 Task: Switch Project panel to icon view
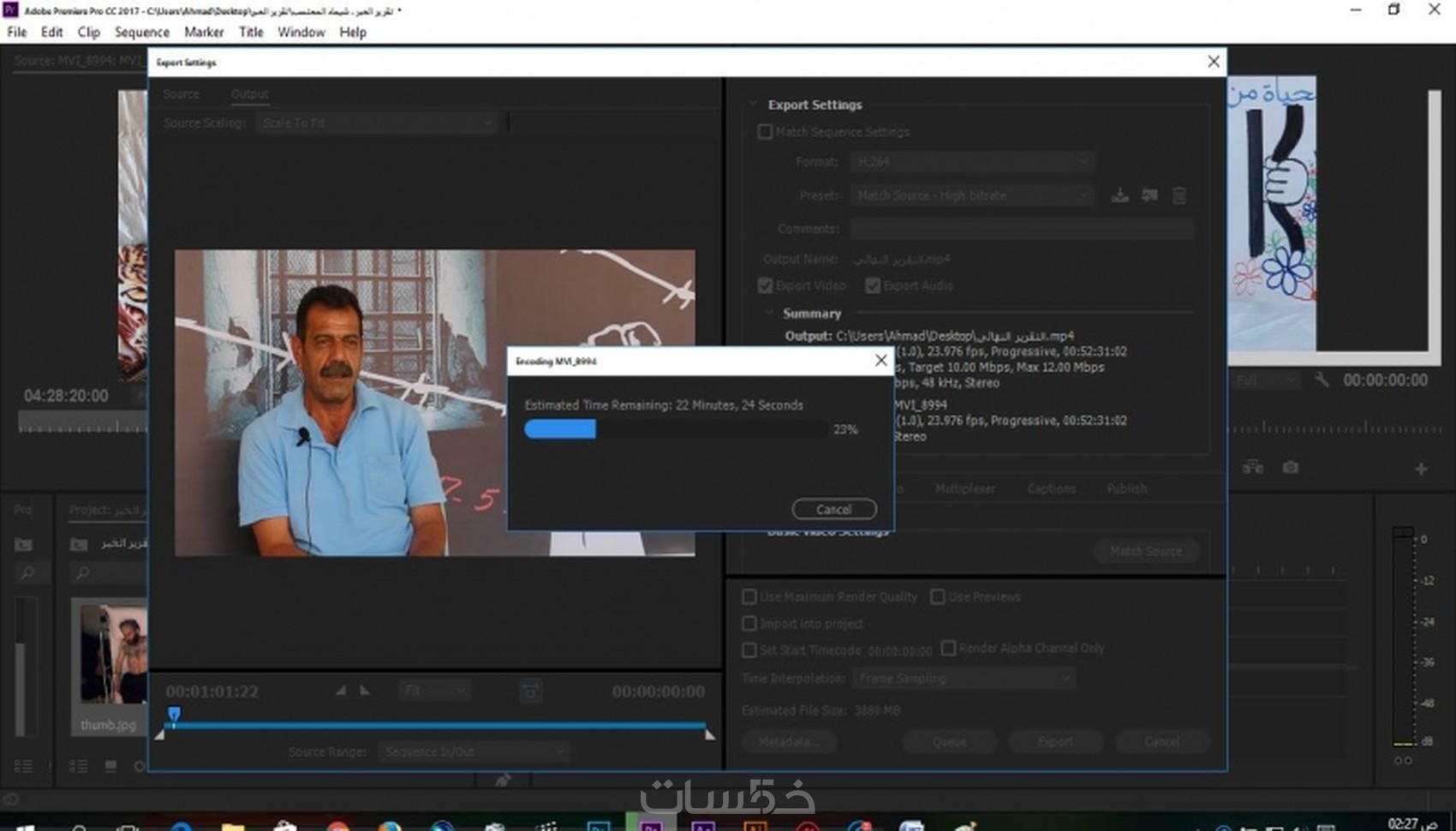click(110, 766)
